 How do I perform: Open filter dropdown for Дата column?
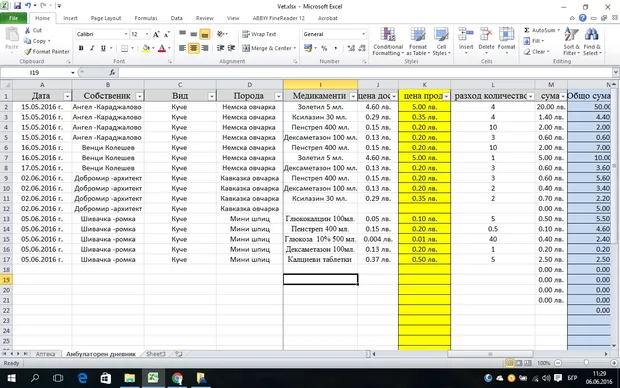coord(67,97)
